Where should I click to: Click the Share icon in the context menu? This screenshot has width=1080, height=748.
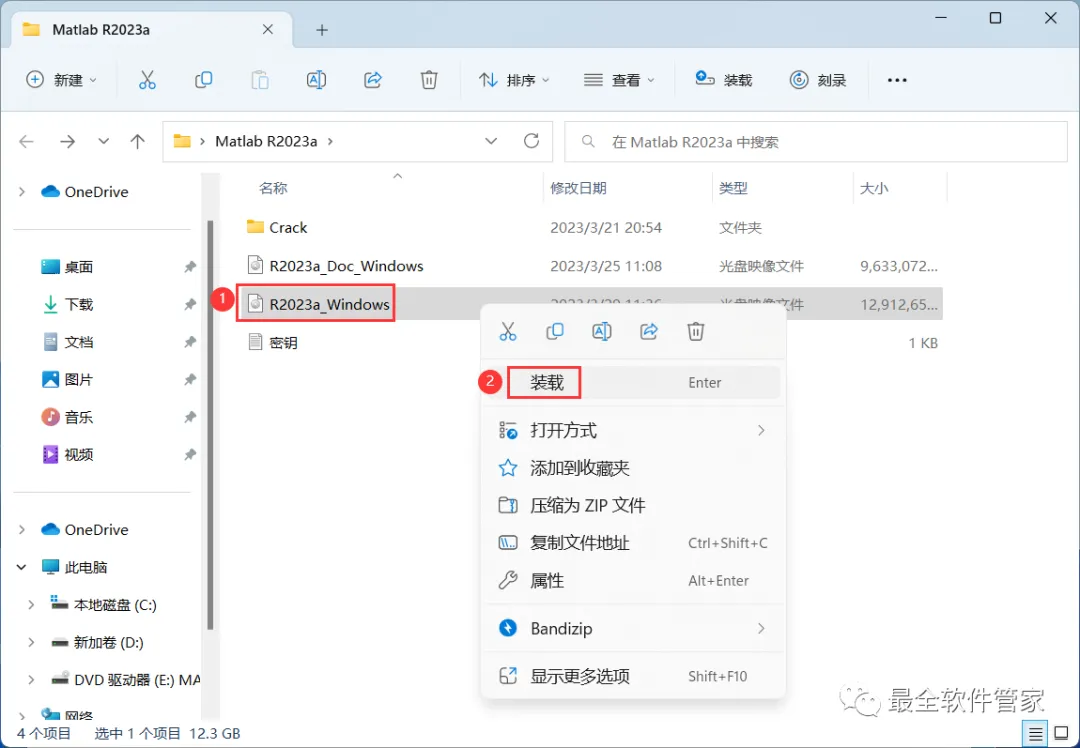click(649, 332)
